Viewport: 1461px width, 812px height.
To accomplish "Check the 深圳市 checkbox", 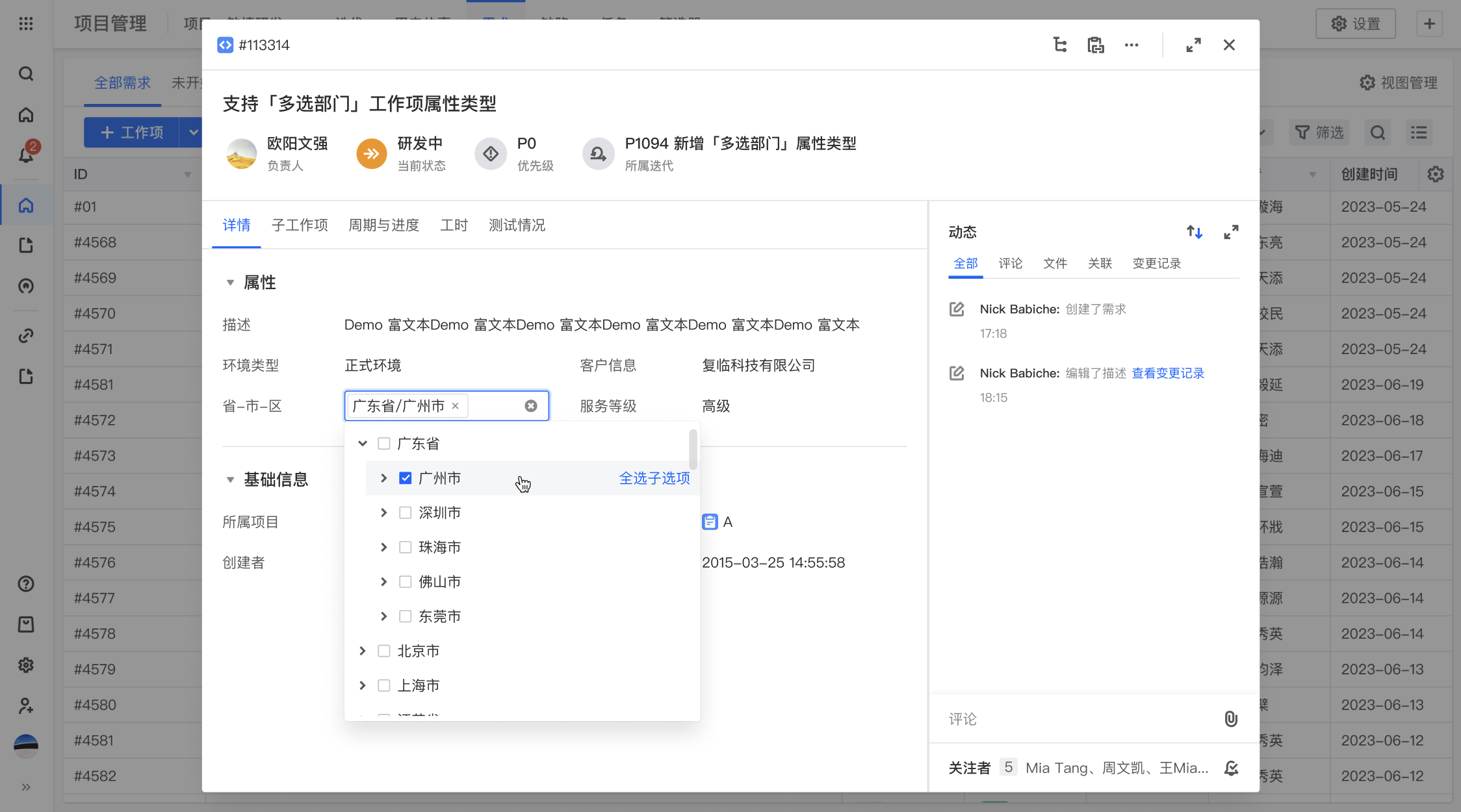I will 406,513.
